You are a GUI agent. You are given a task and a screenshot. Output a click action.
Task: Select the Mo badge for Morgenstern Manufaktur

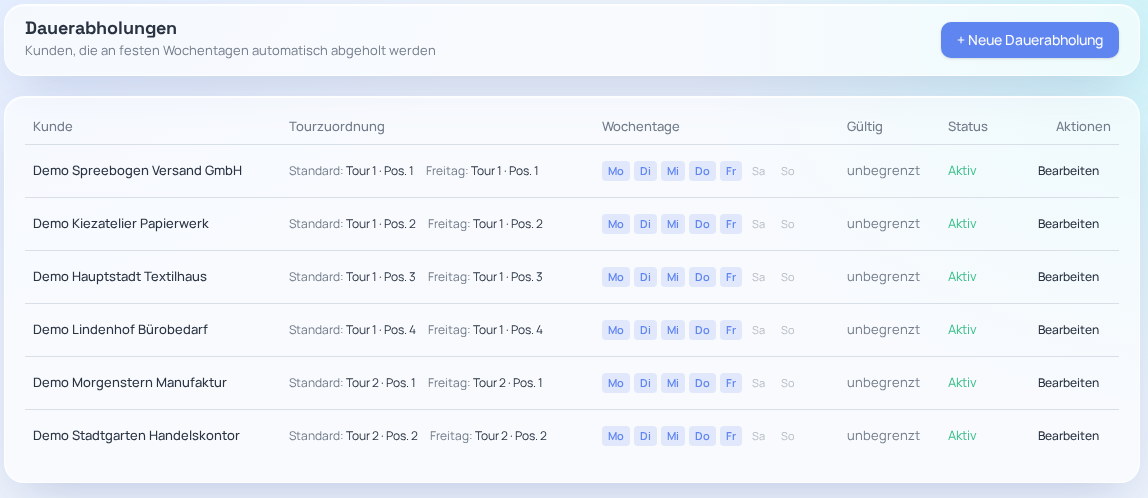[x=616, y=383]
